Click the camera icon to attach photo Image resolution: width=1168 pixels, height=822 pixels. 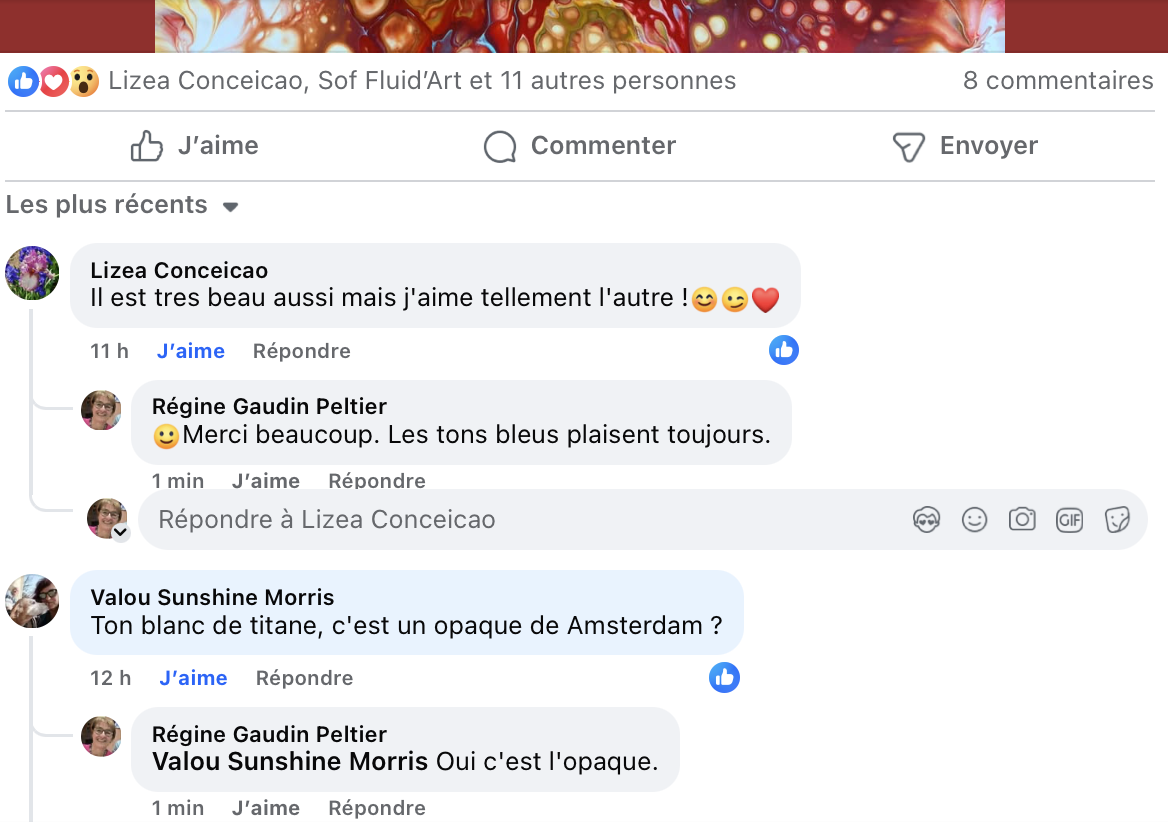pyautogui.click(x=1022, y=520)
